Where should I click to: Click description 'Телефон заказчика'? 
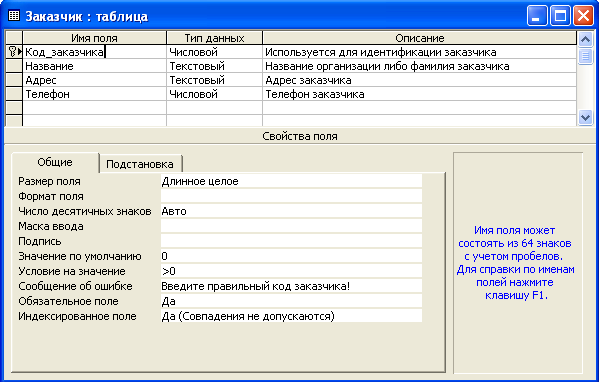click(x=419, y=94)
